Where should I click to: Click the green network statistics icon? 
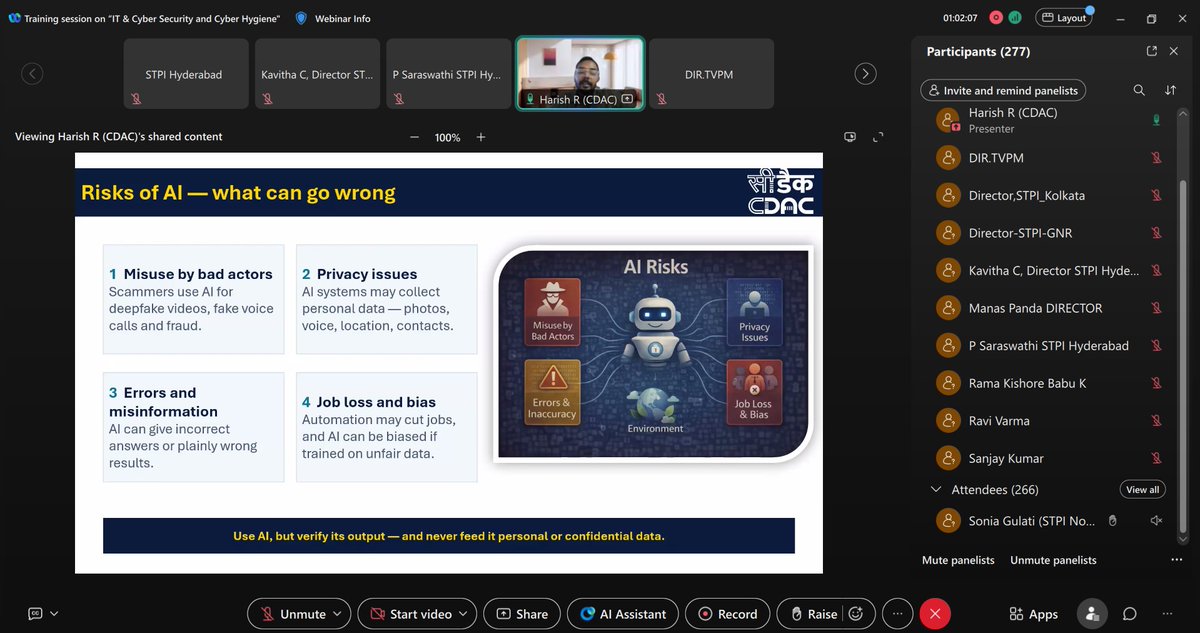[x=1015, y=17]
